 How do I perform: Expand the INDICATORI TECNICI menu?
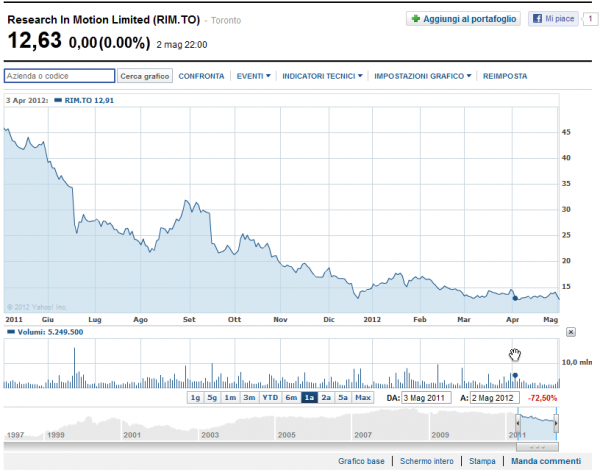pos(322,76)
